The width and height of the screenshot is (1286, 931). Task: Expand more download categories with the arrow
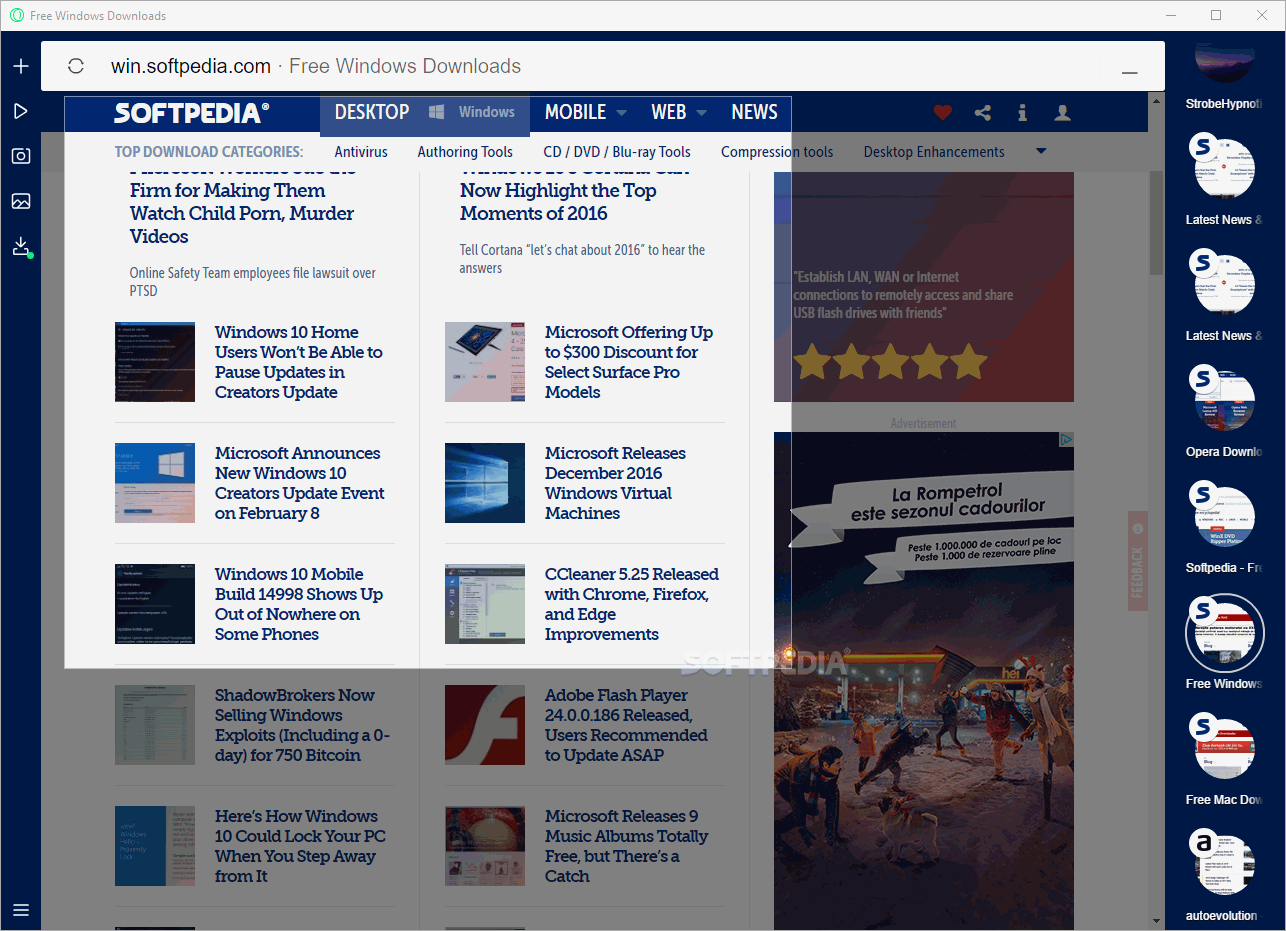1041,152
